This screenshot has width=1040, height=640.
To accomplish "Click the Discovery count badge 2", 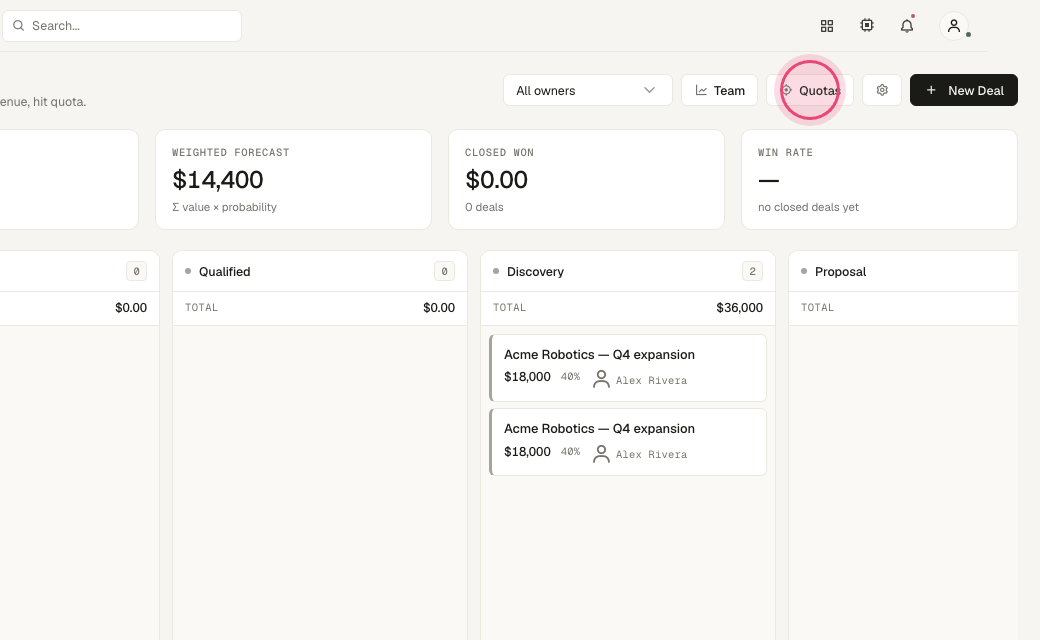I will point(752,271).
